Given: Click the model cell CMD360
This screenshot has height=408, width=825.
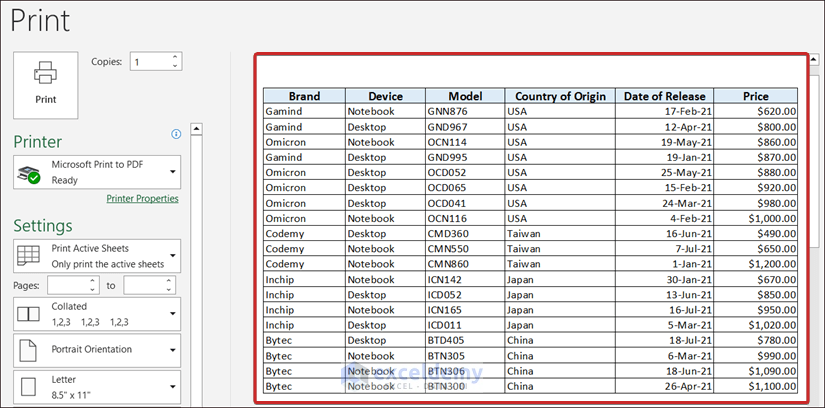Looking at the screenshot, I should click(x=465, y=234).
